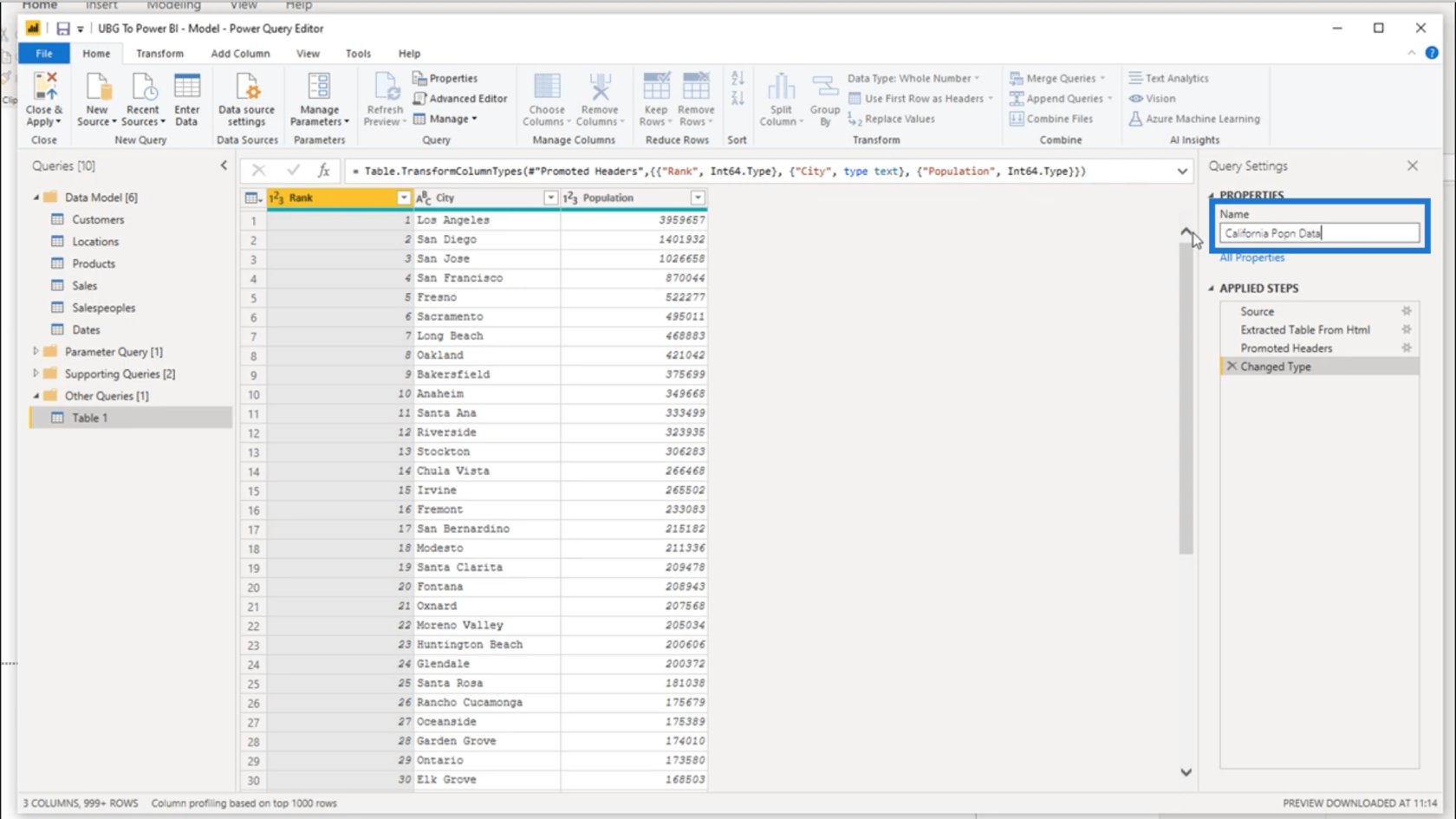
Task: Click the query Name input field
Action: 1319,233
